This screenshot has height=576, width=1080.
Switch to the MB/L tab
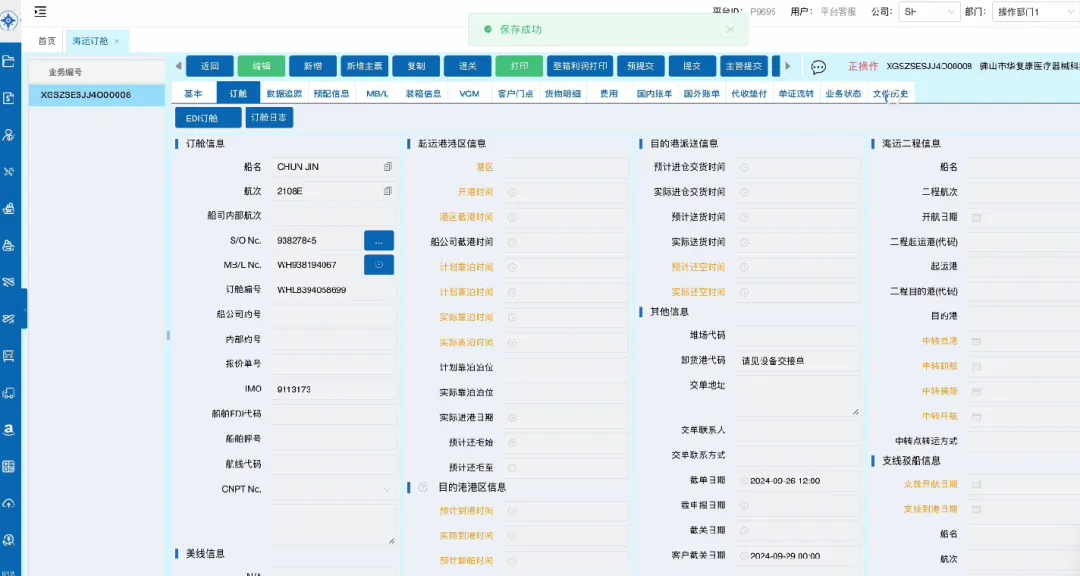point(377,93)
